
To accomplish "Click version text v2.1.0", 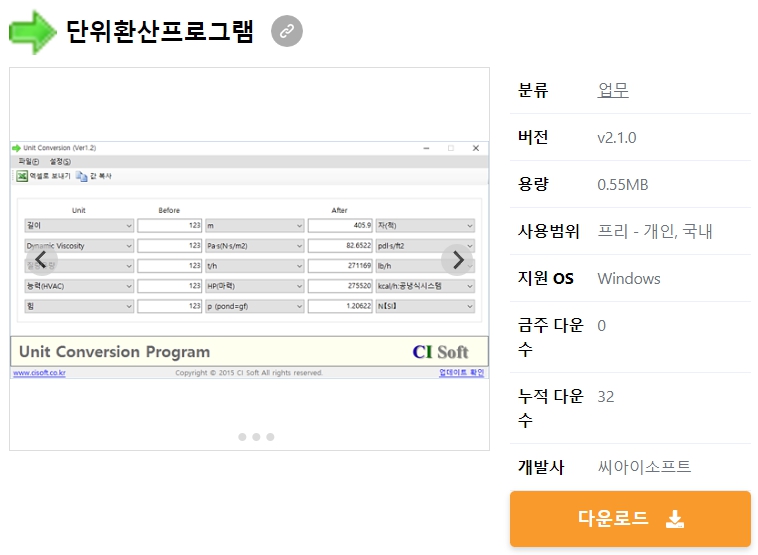I will pyautogui.click(x=617, y=138).
